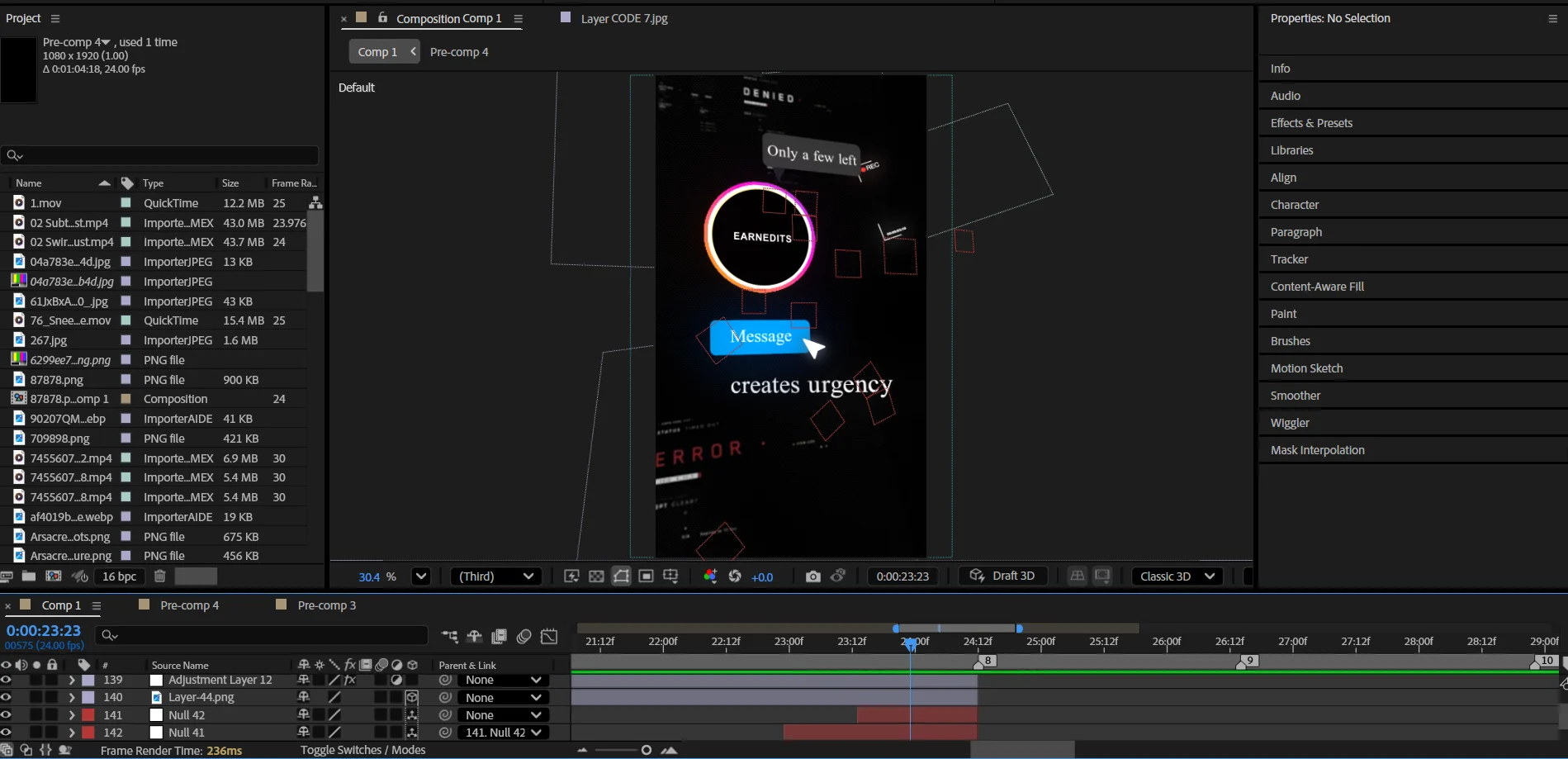The width and height of the screenshot is (1568, 759).
Task: Switch to the Pre-comp 3 timeline tab
Action: [326, 605]
